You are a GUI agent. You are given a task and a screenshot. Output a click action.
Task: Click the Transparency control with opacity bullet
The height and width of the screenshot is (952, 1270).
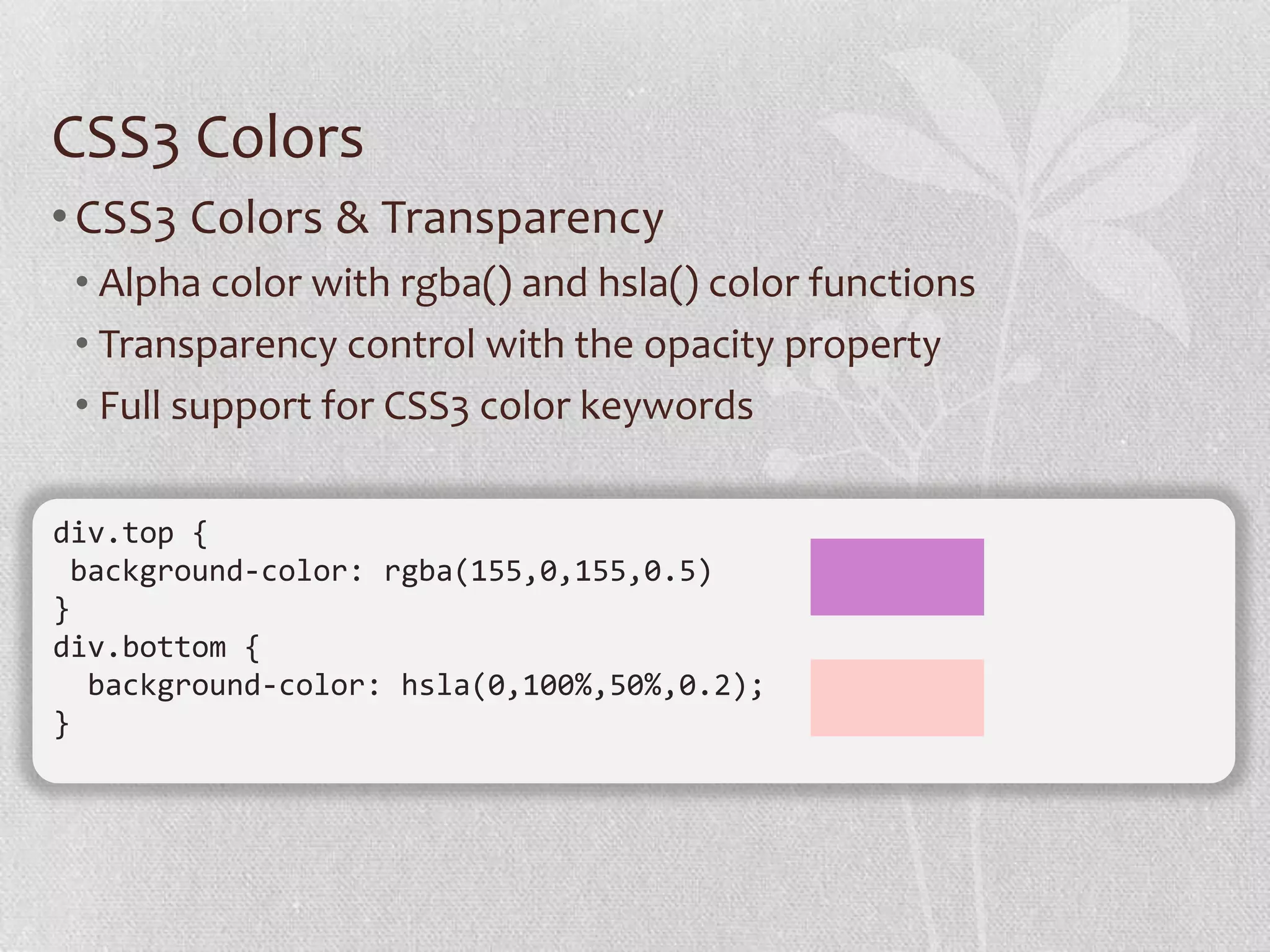point(520,345)
